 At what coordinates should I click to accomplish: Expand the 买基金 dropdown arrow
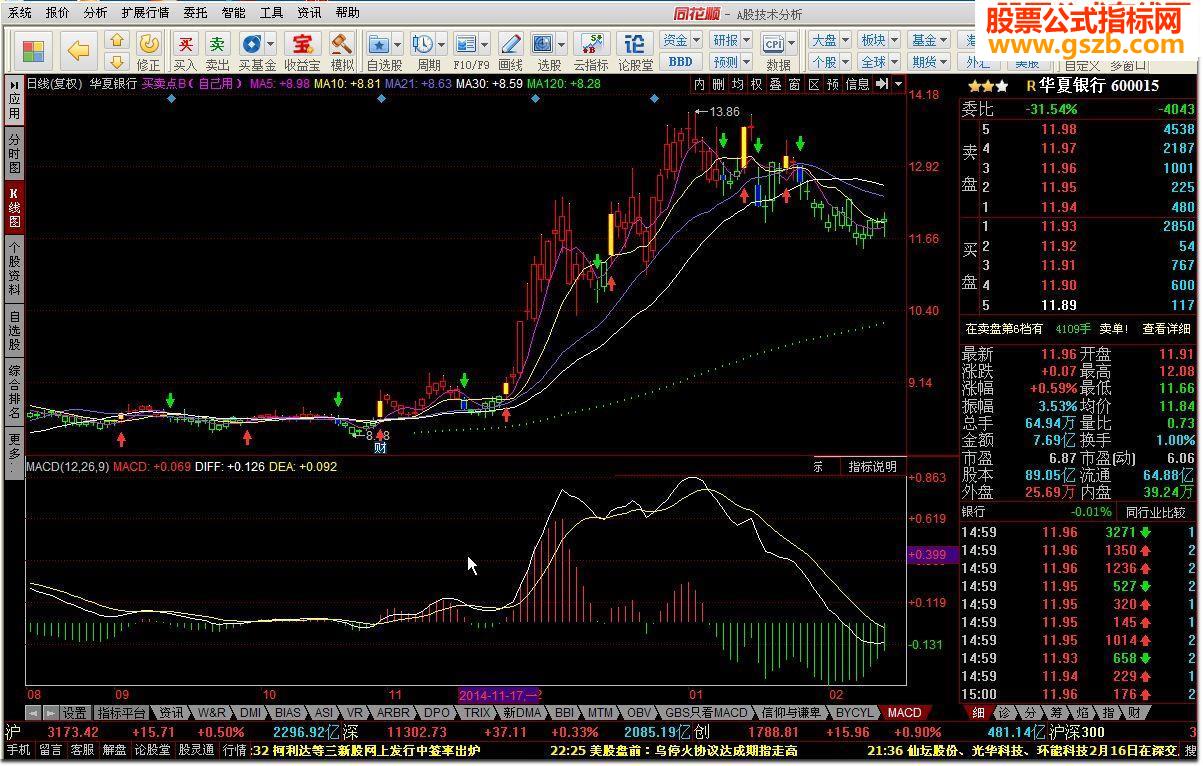[x=270, y=44]
